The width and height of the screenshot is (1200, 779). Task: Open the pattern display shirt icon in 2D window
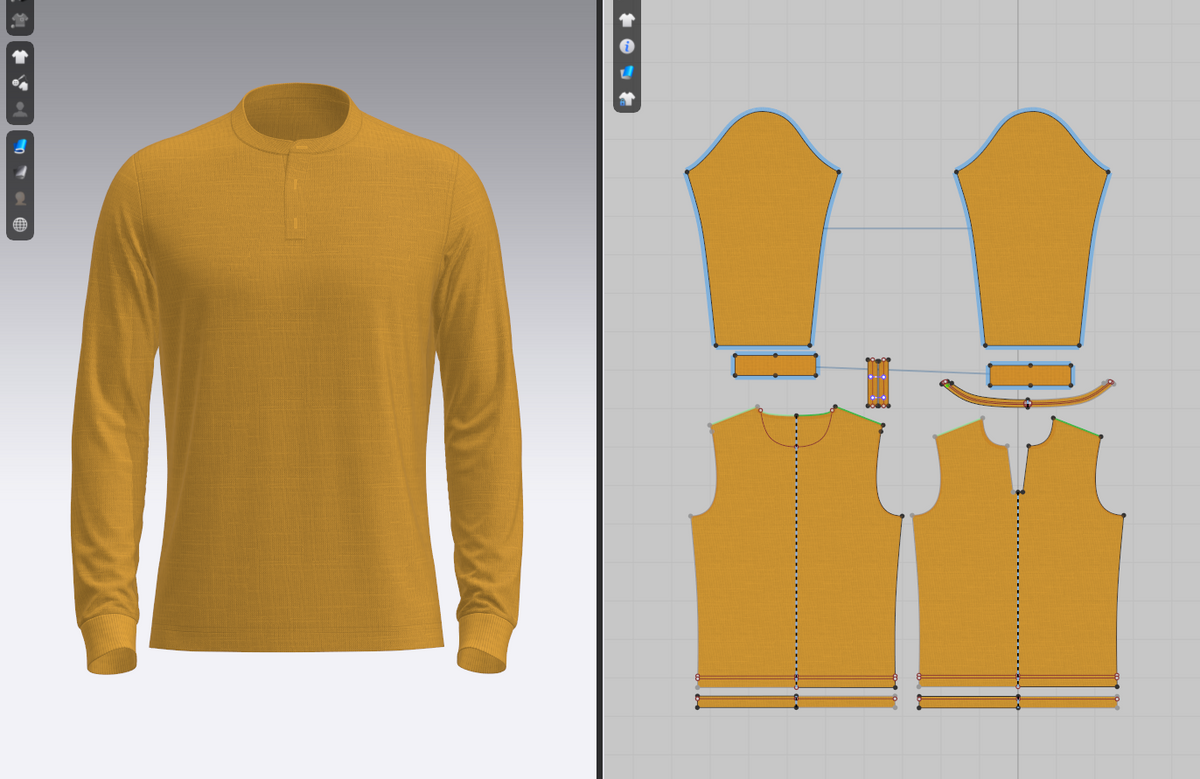click(x=627, y=20)
